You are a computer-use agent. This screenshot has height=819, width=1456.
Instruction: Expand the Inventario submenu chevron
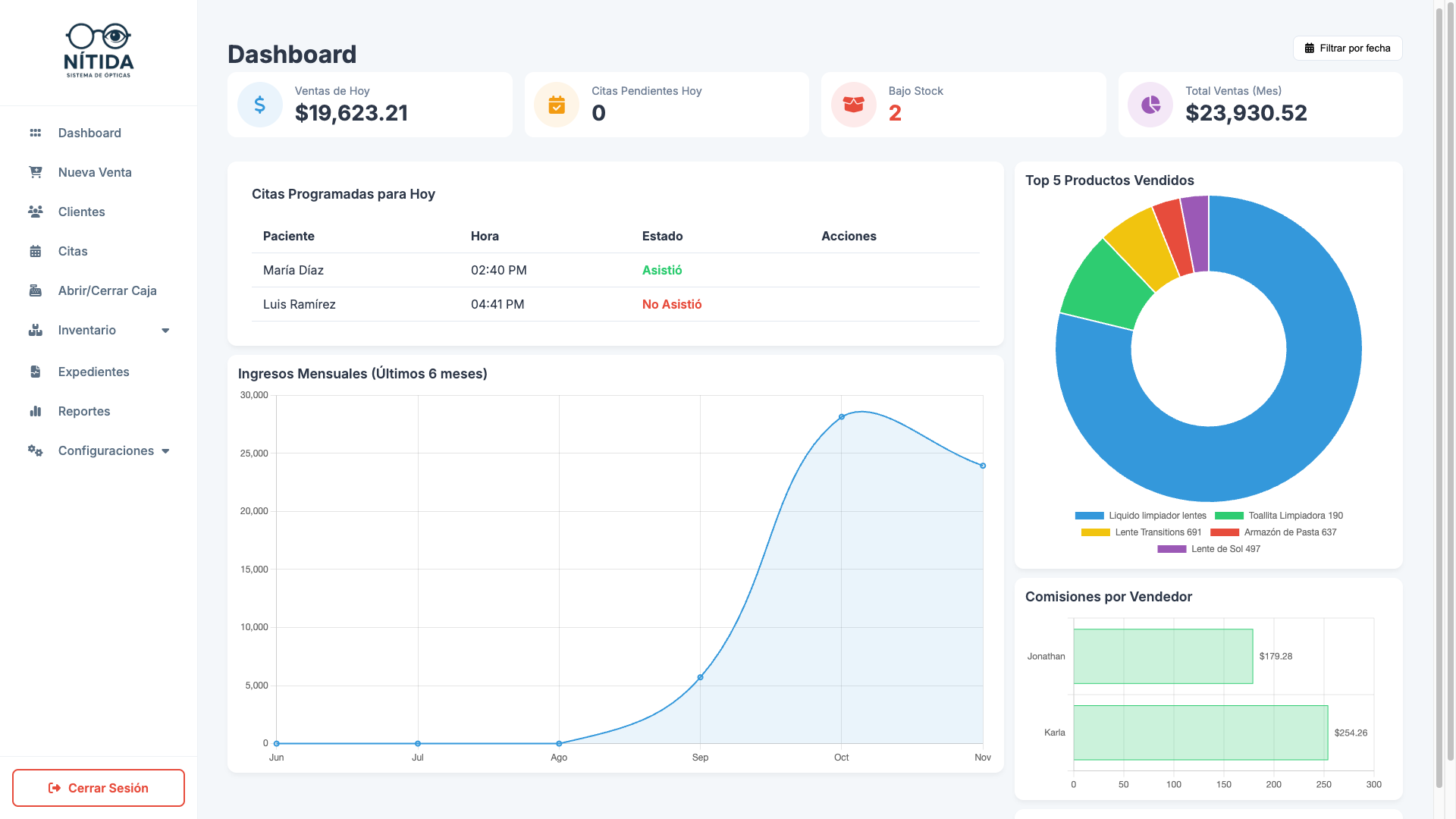pos(165,330)
